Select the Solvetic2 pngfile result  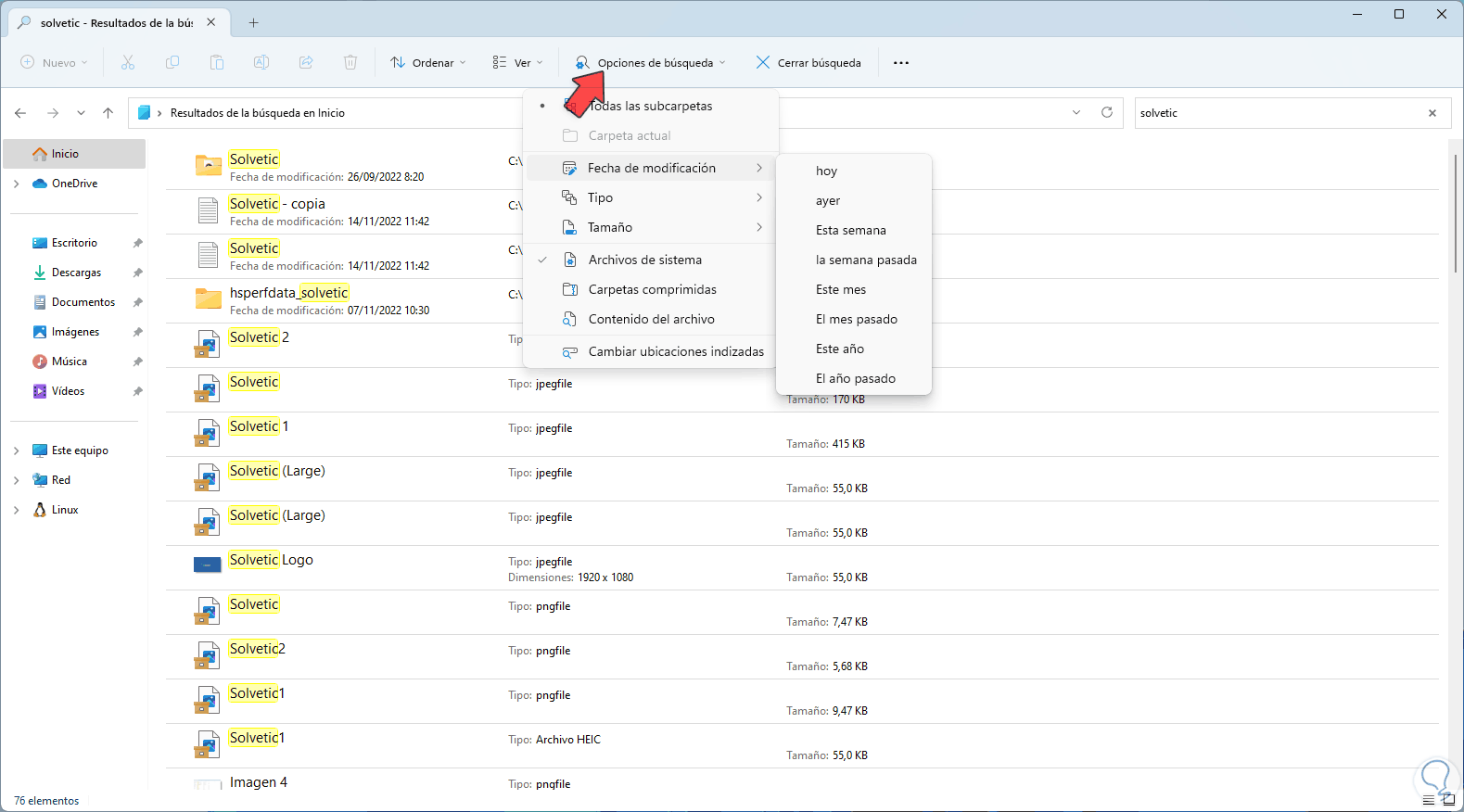tap(802, 656)
